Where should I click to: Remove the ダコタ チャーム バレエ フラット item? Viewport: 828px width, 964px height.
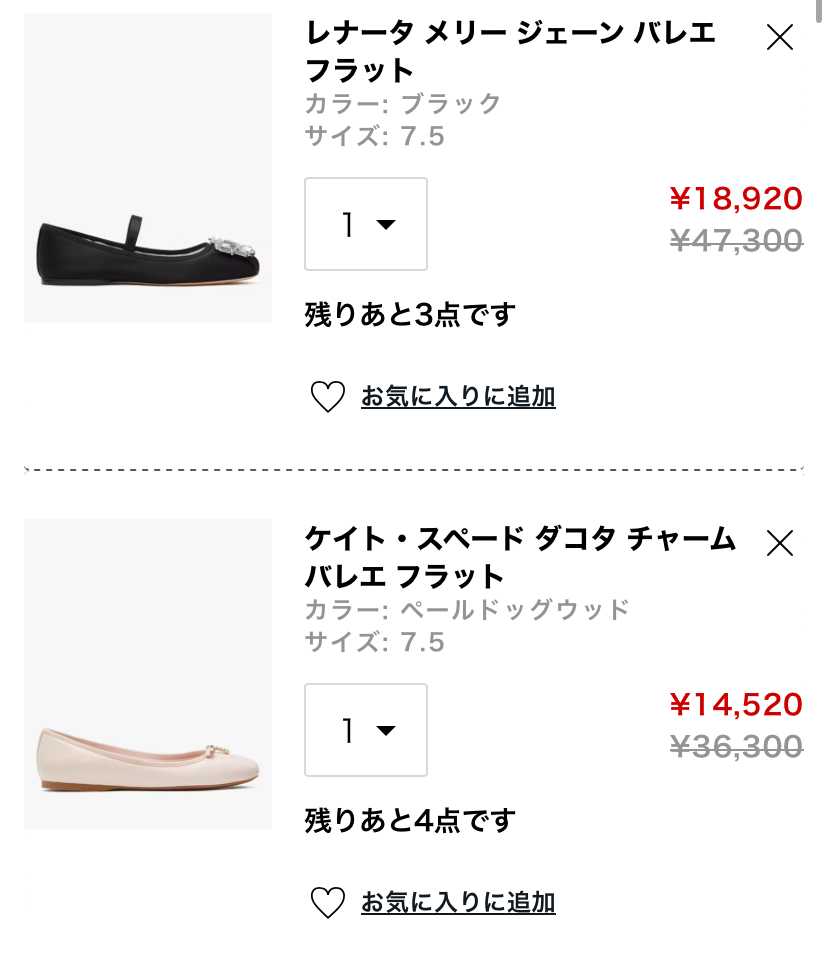pyautogui.click(x=779, y=544)
